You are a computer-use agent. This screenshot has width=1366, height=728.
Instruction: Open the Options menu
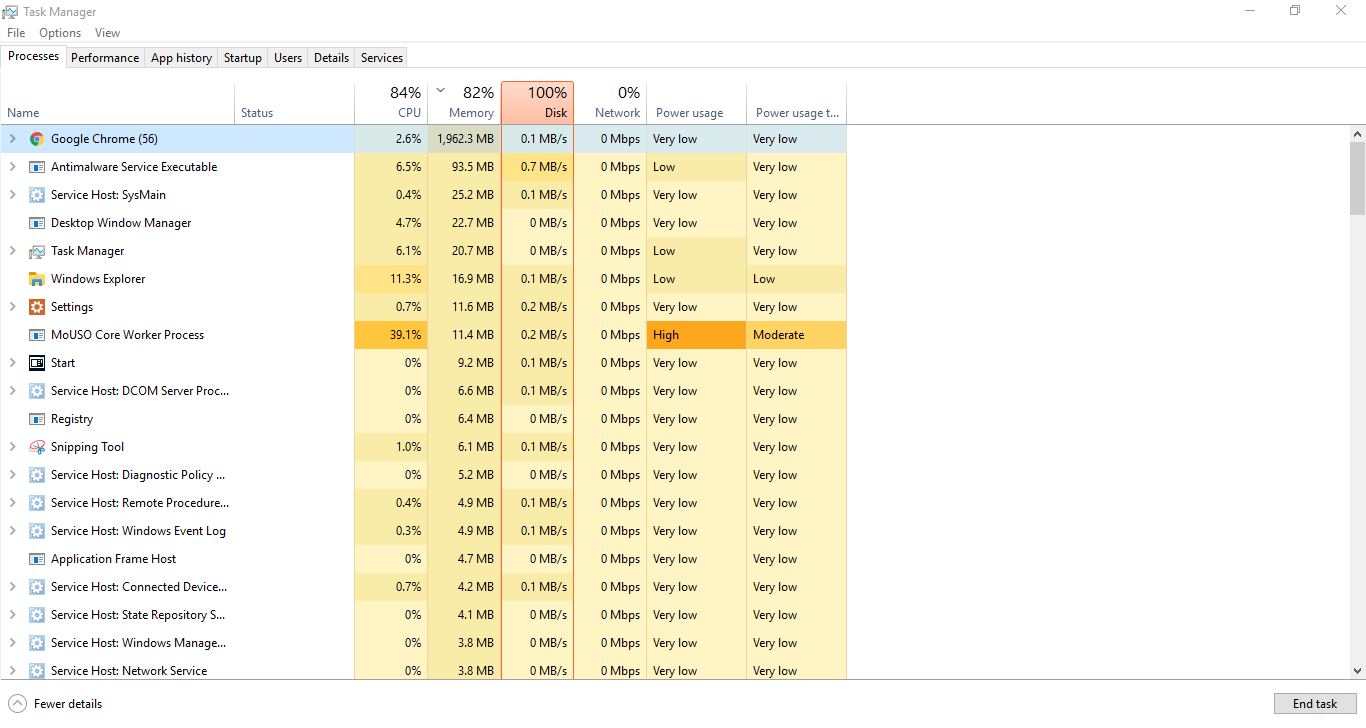coord(60,33)
